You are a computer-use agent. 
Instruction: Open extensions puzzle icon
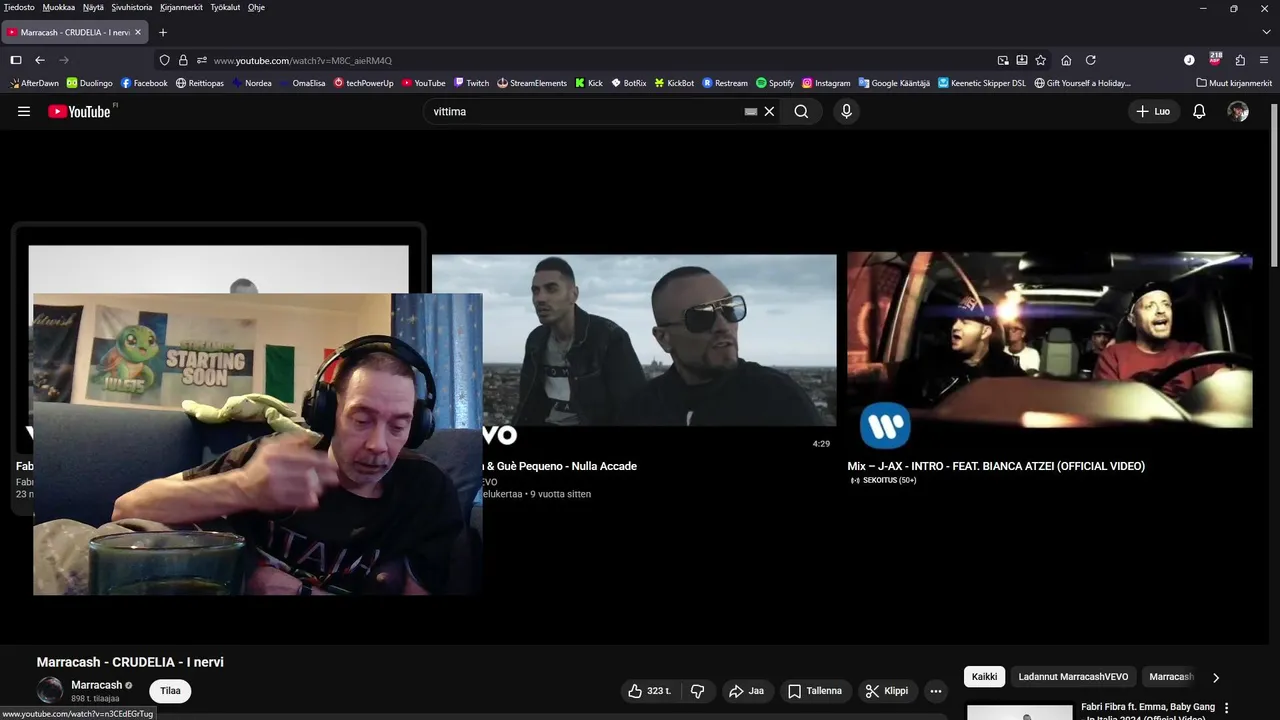pos(1240,60)
